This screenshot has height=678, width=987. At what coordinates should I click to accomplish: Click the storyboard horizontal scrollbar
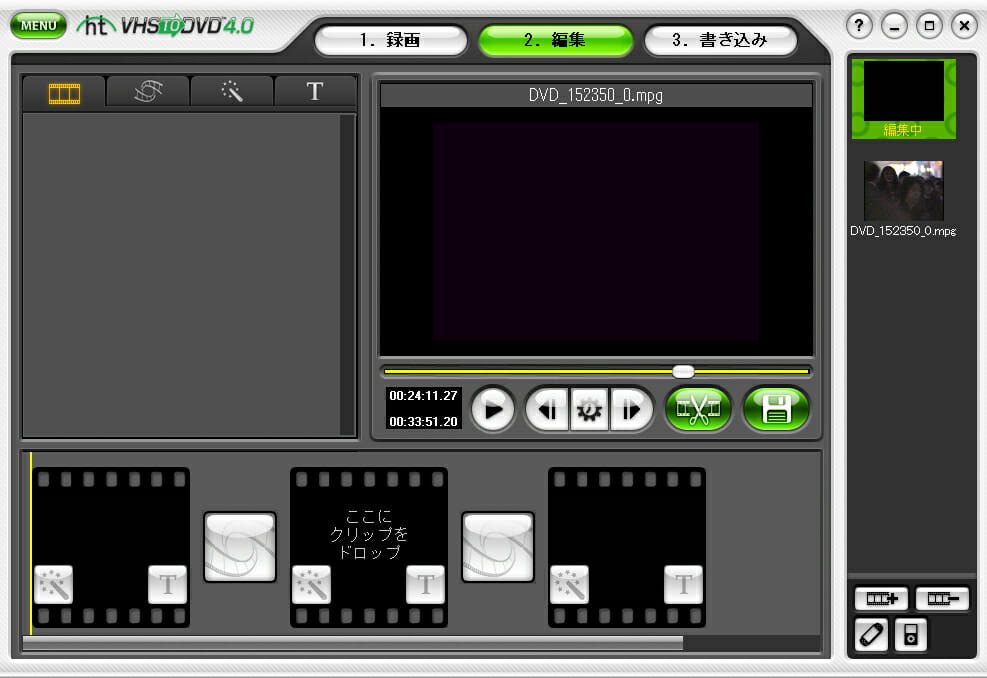(353, 643)
